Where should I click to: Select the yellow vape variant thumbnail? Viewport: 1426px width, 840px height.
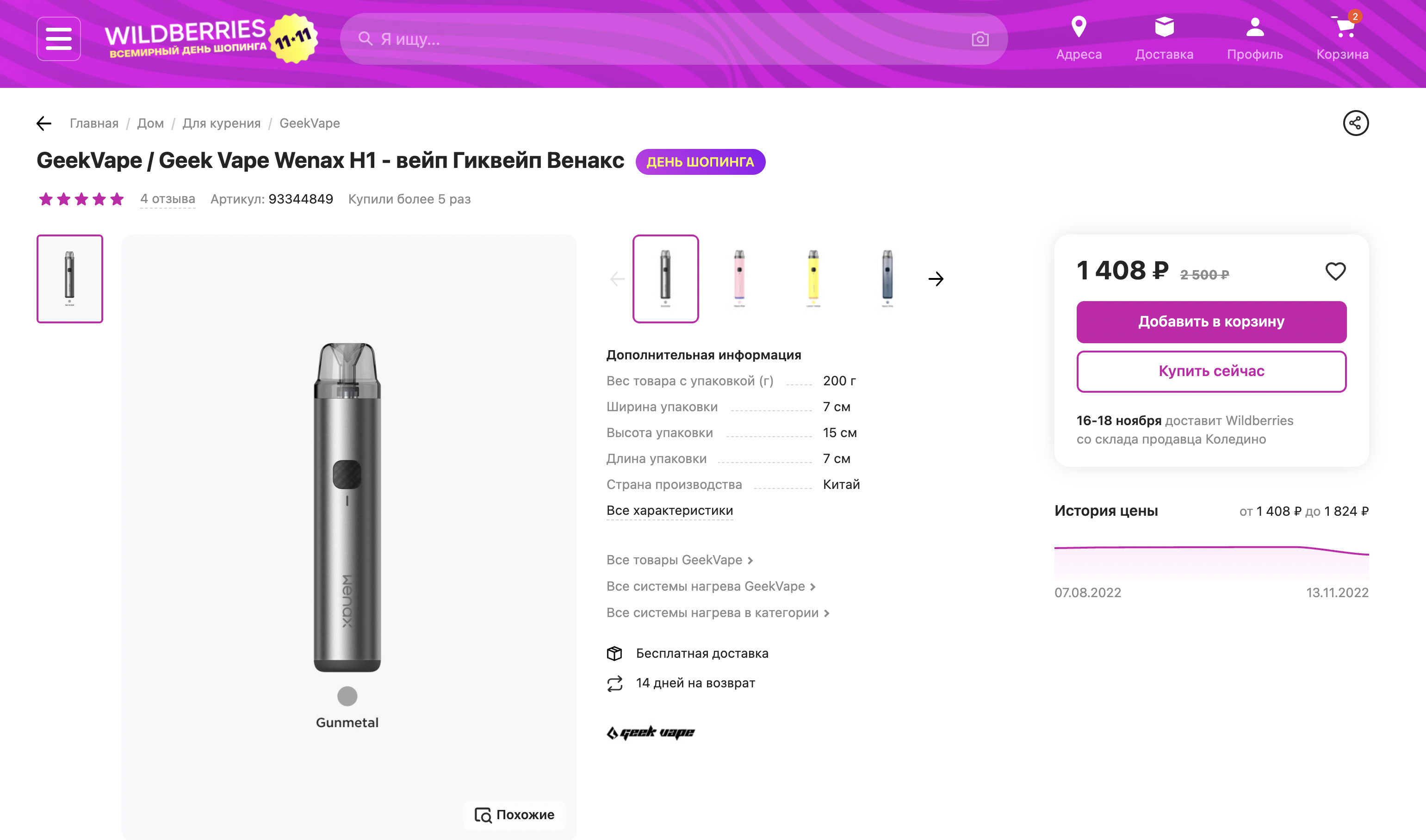812,278
